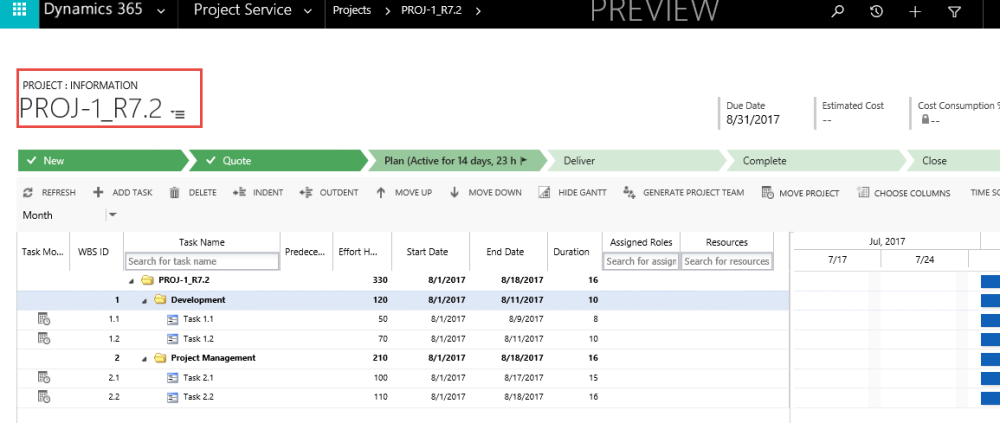Click the Refresh icon in toolbar
Viewport: 1000px width, 423px height.
point(28,193)
